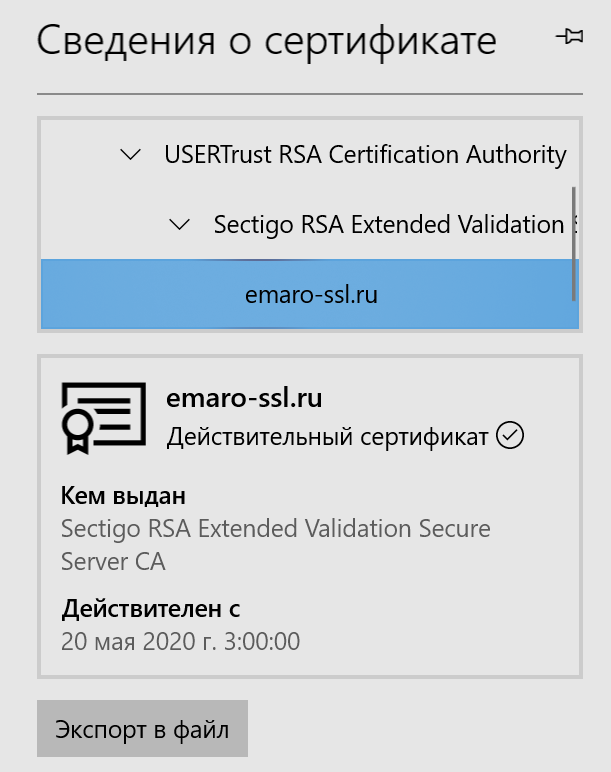Click the 'Действителен с' label

[151, 609]
